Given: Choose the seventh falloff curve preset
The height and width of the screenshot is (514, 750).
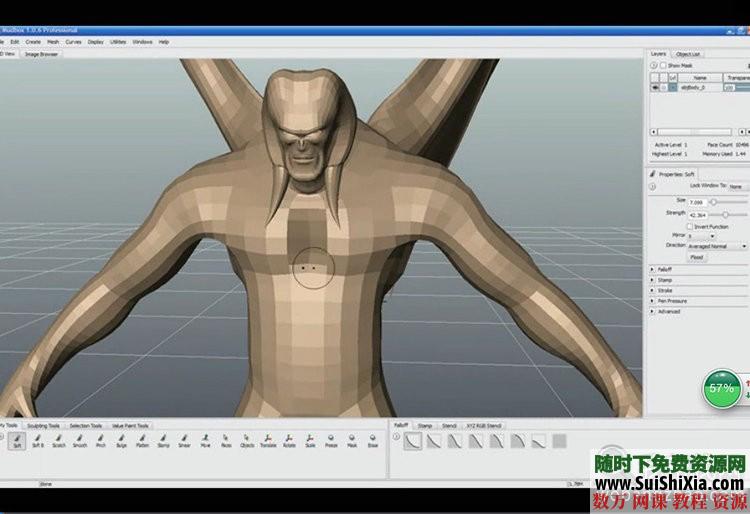Looking at the screenshot, I should tap(539, 441).
